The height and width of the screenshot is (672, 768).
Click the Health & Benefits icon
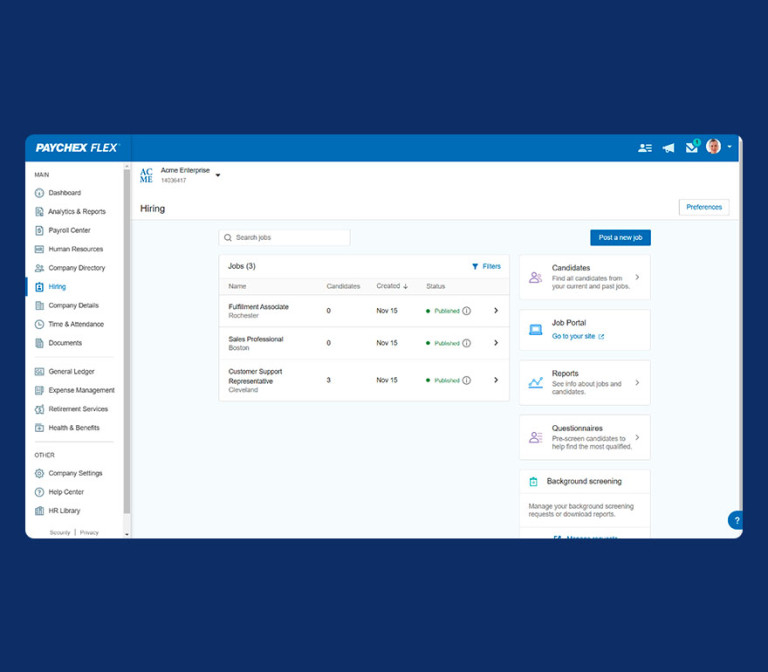coord(39,427)
